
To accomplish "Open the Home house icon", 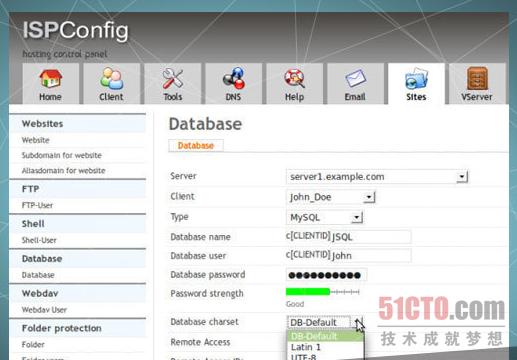I will (x=51, y=79).
